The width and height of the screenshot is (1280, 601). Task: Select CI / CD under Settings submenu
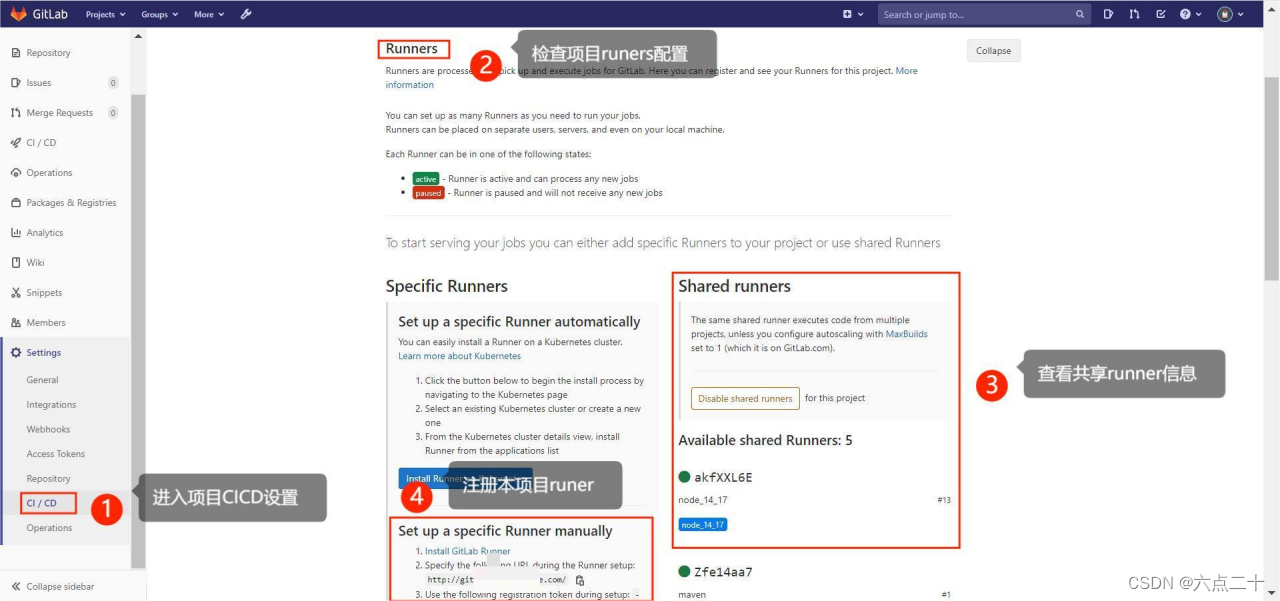[41, 503]
